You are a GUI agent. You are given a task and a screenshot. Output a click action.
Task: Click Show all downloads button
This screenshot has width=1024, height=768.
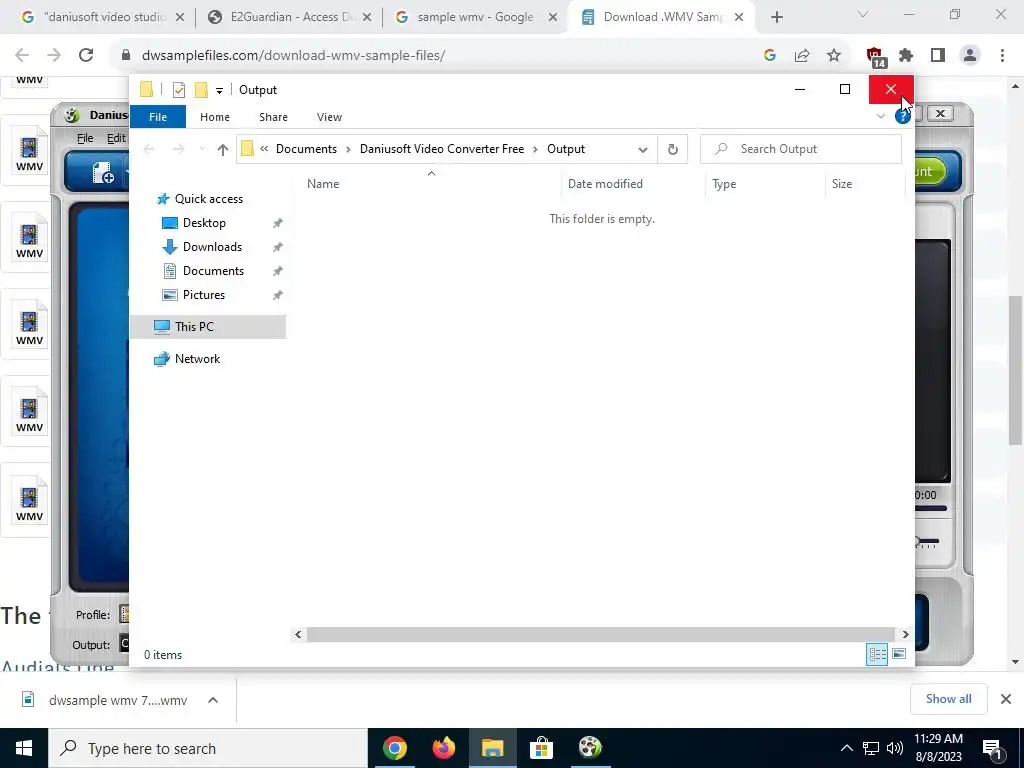(948, 699)
